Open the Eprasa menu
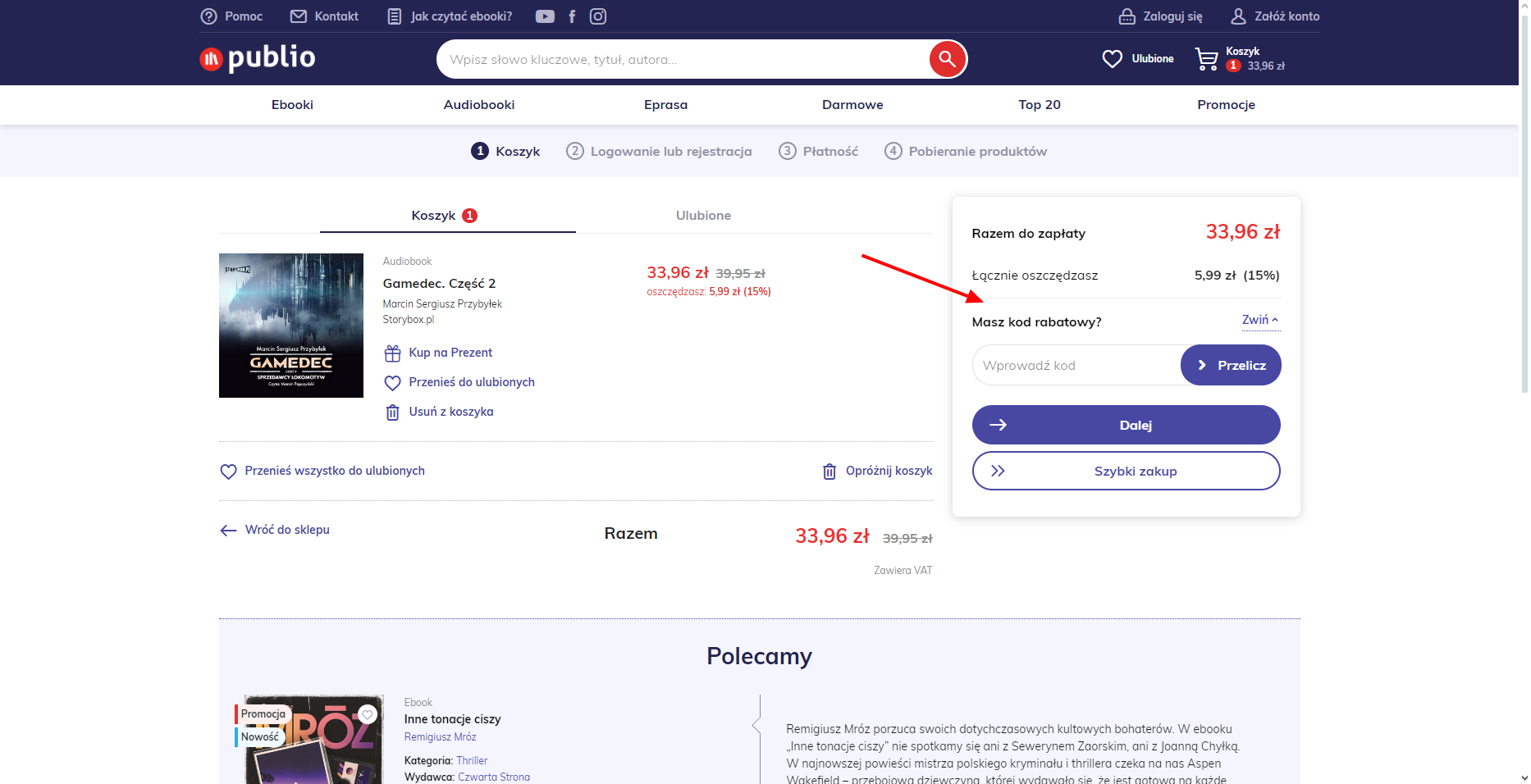Viewport: 1531px width, 784px height. coord(666,105)
